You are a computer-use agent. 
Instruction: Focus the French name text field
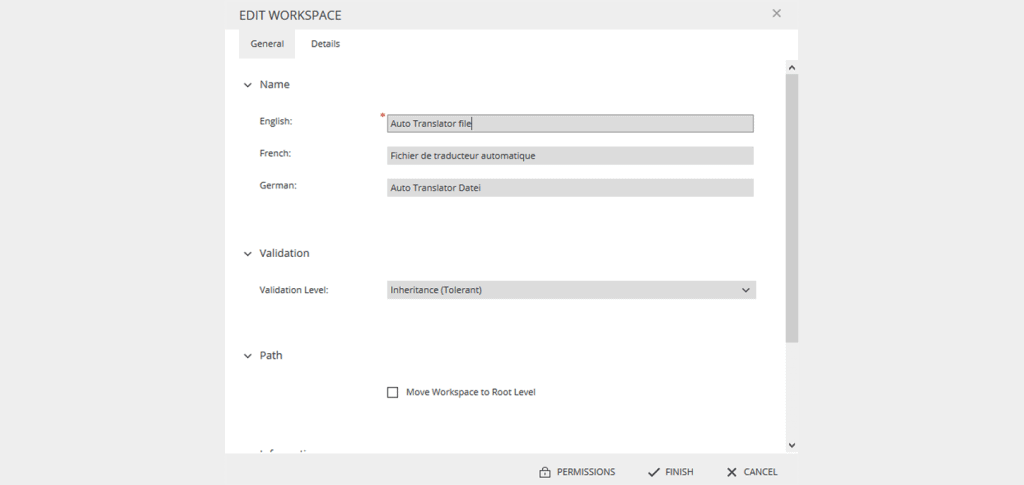(570, 156)
